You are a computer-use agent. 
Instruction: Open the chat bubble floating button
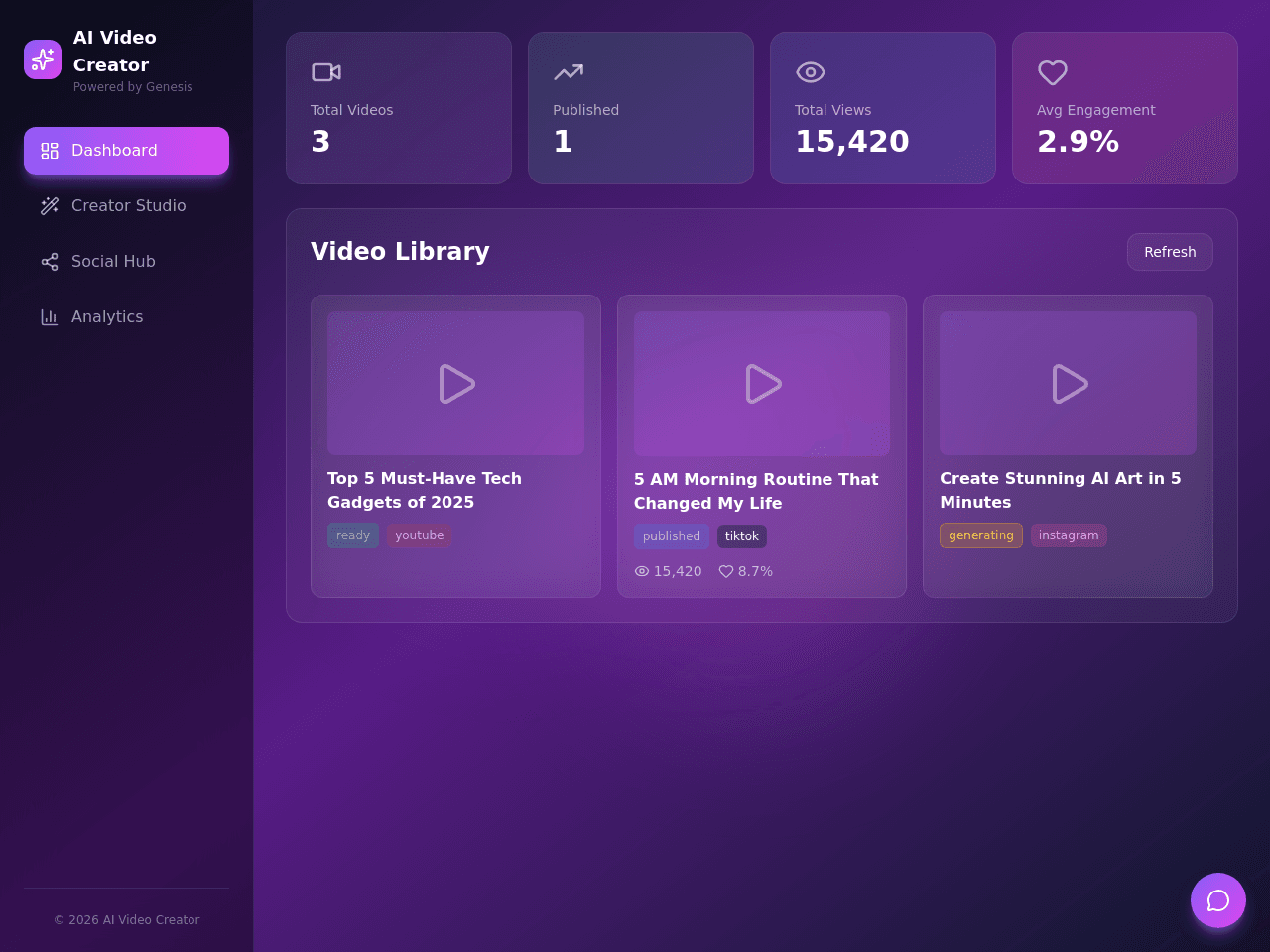(1218, 900)
